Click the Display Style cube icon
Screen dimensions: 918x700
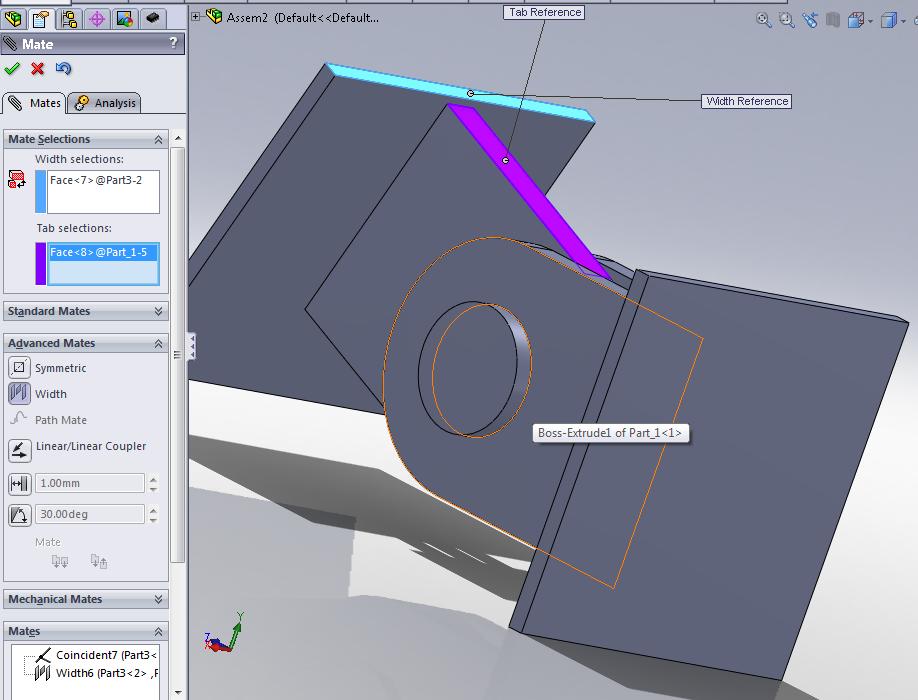889,20
